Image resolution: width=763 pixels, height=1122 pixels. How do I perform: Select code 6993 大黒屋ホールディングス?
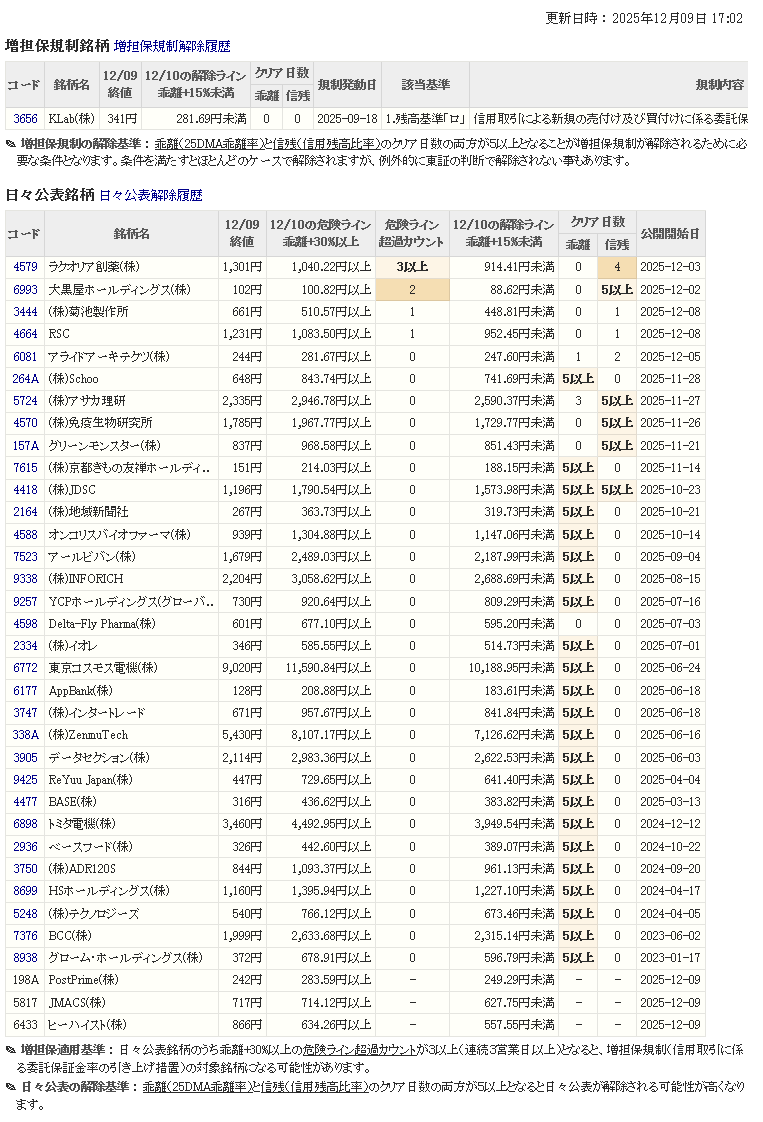coord(25,289)
